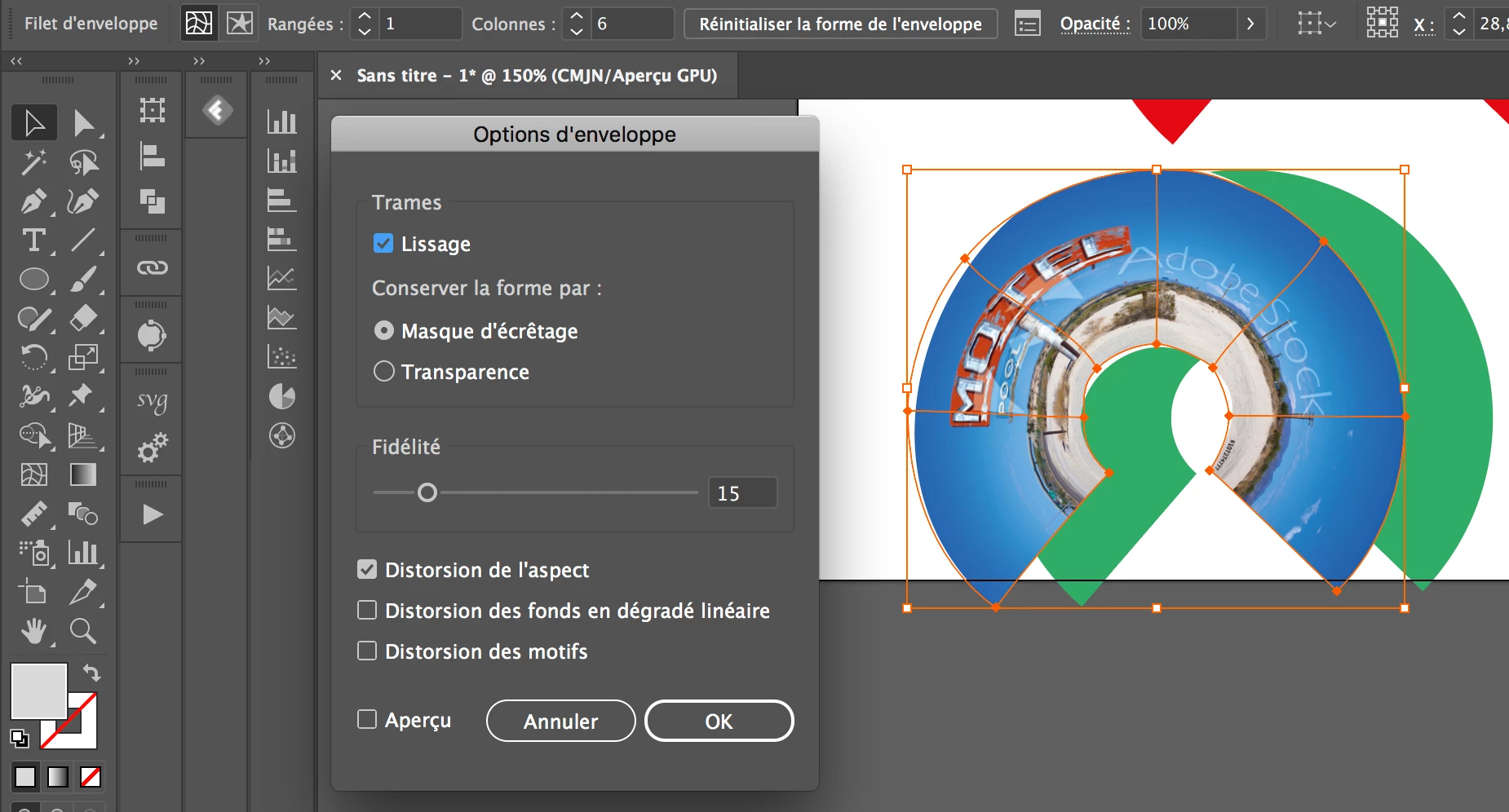This screenshot has width=1509, height=812.
Task: Select the Eraser tool
Action: pyautogui.click(x=83, y=319)
